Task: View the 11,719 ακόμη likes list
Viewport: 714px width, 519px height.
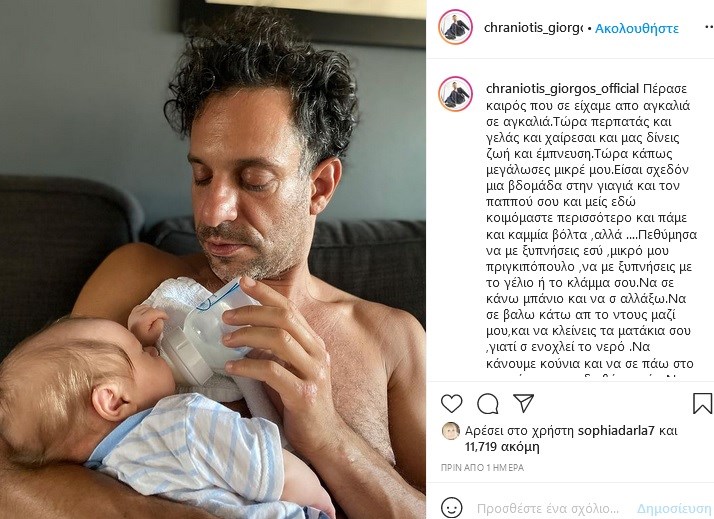Action: 502,447
